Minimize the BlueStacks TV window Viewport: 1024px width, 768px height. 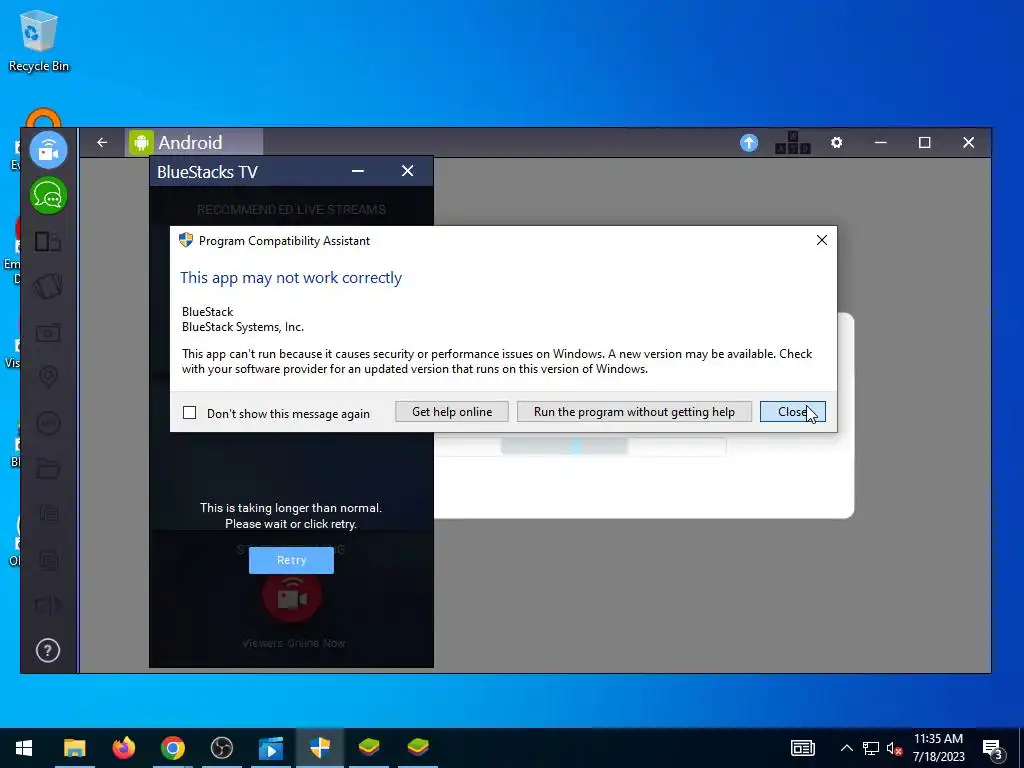pos(358,171)
